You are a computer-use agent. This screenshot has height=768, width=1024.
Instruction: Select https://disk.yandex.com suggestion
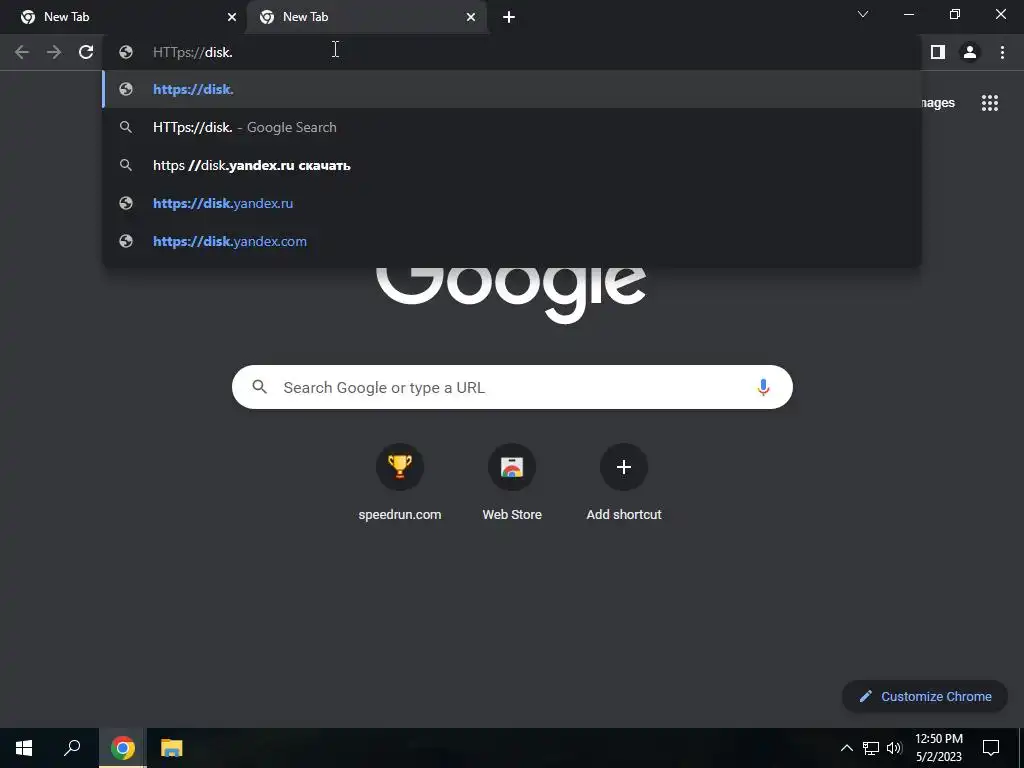click(x=511, y=241)
